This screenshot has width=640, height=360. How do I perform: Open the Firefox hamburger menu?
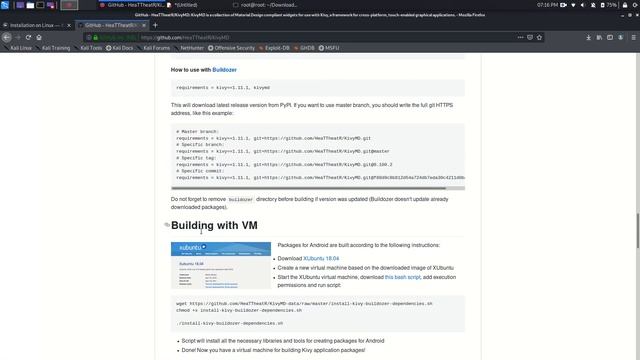(633, 37)
